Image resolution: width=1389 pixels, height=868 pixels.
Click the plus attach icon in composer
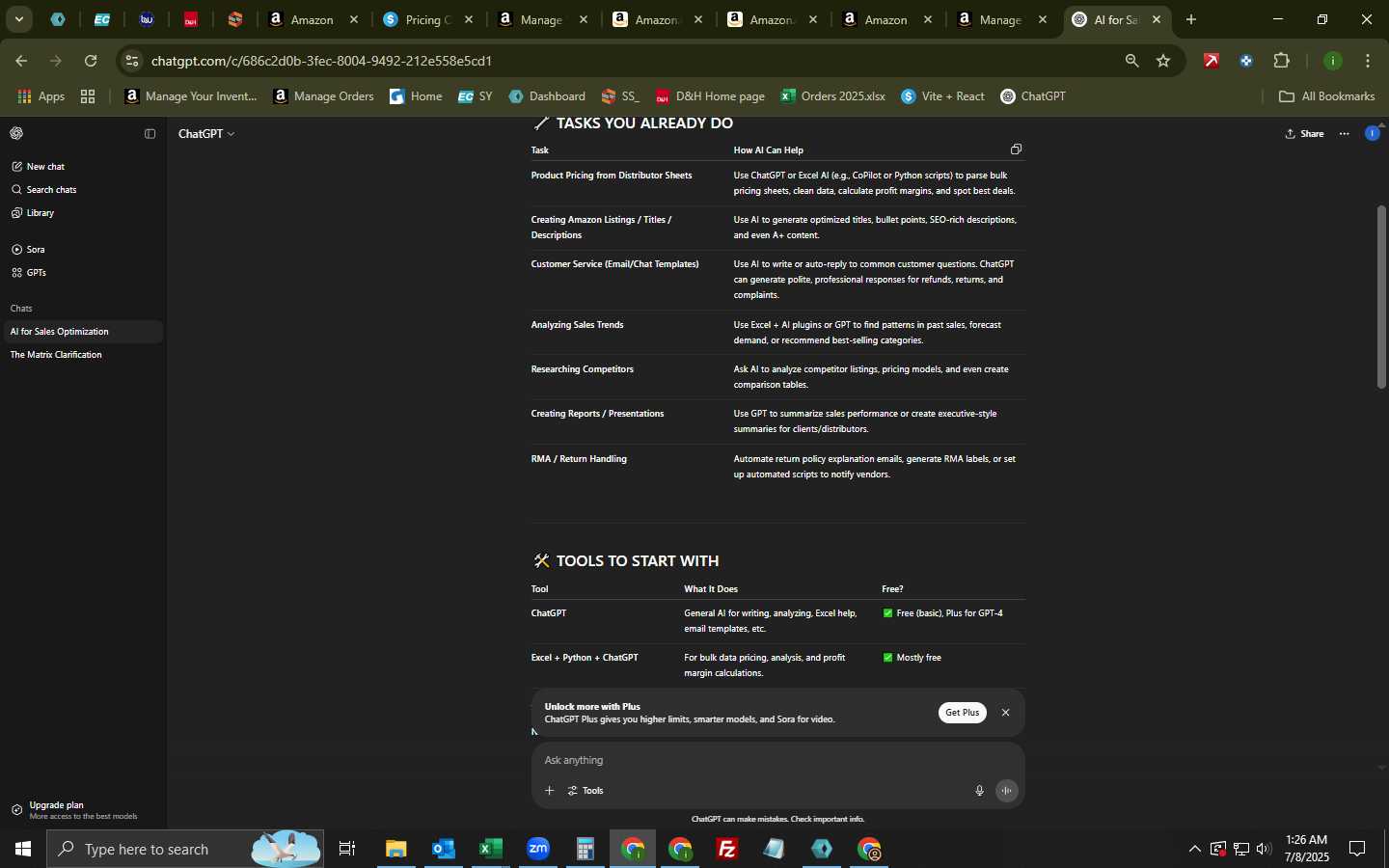[549, 791]
